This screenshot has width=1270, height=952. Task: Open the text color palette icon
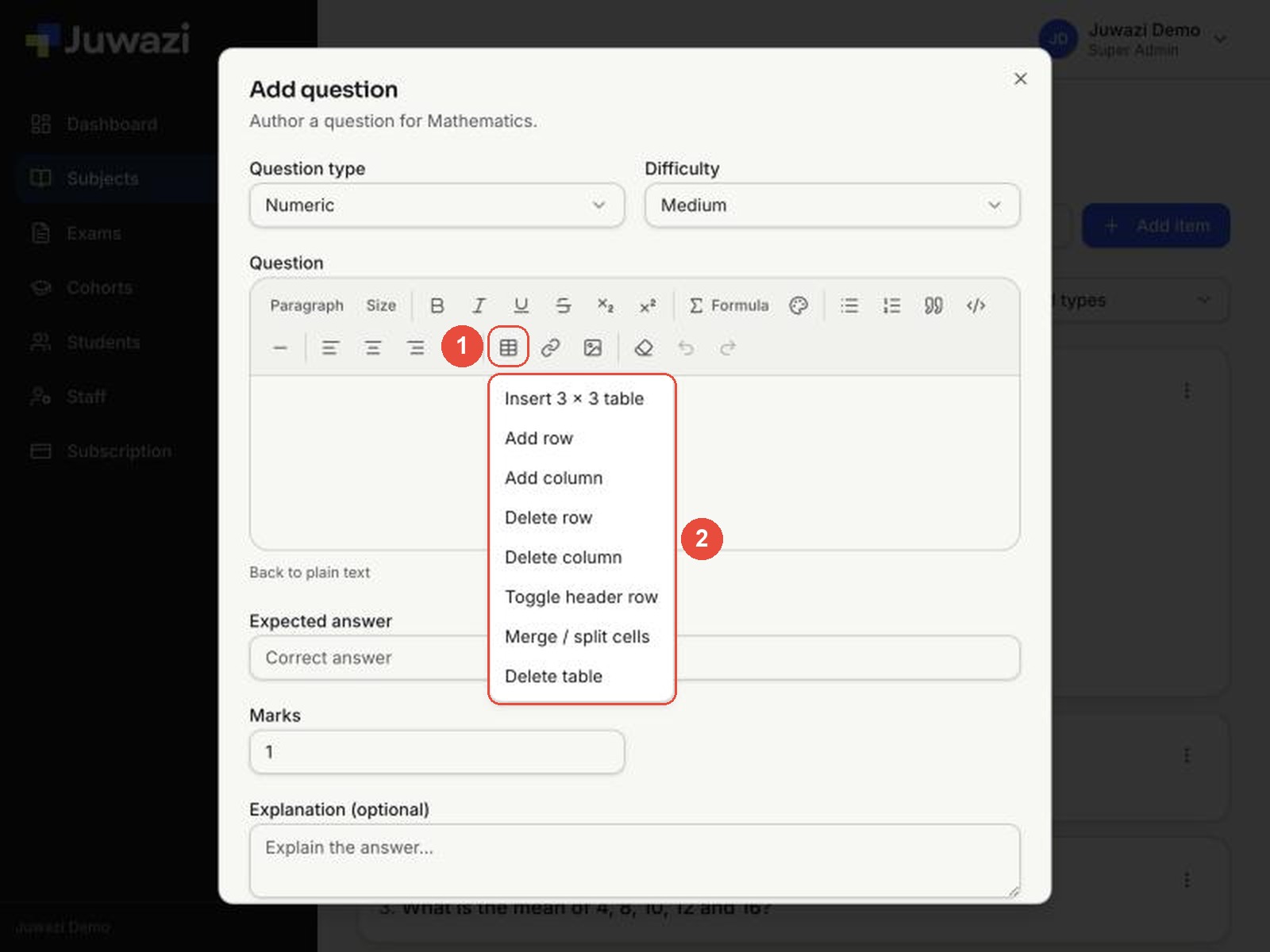click(799, 305)
